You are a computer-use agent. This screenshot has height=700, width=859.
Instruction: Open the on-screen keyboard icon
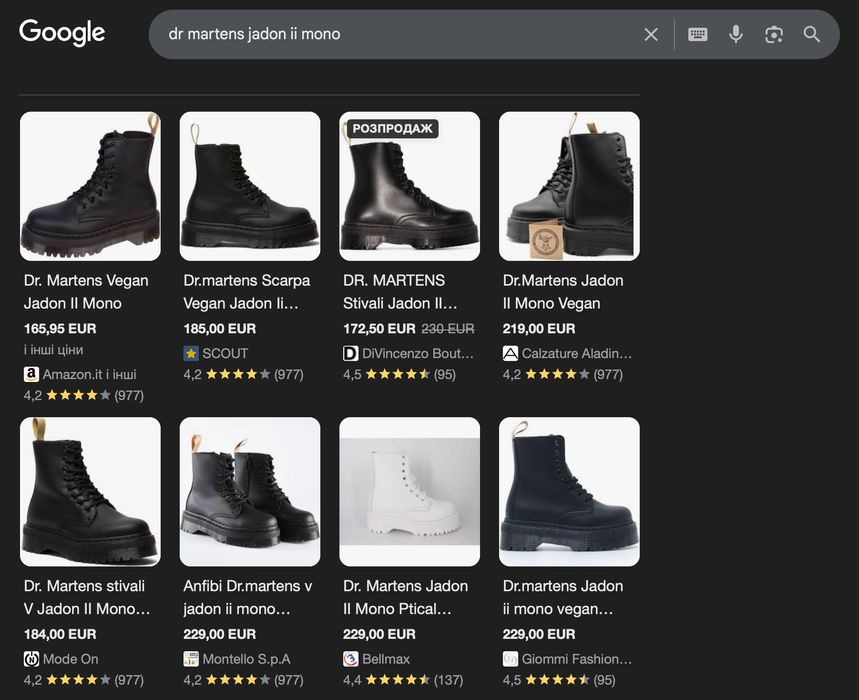(697, 35)
